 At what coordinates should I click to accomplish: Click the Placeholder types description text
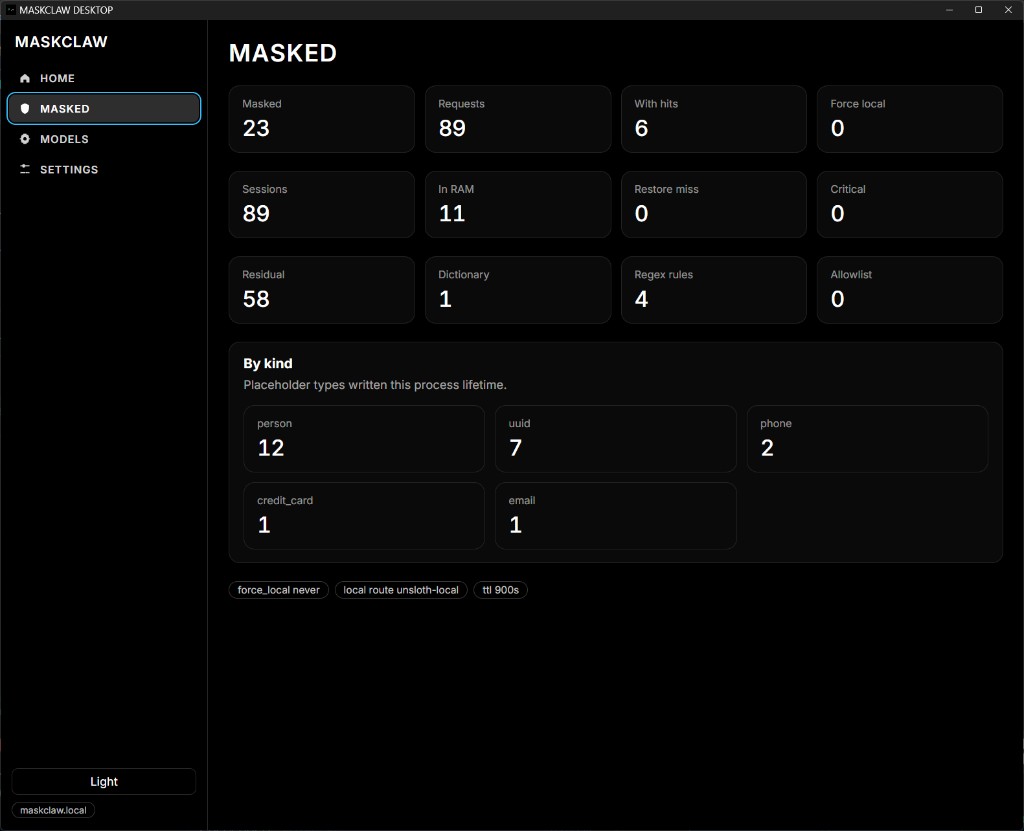(x=375, y=385)
